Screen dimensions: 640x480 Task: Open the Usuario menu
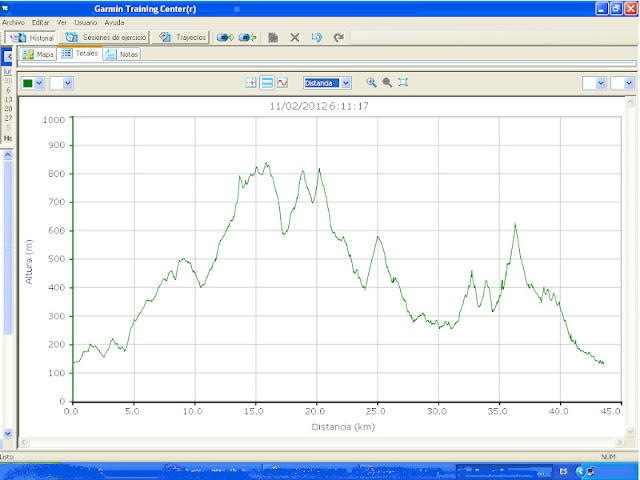[86, 22]
